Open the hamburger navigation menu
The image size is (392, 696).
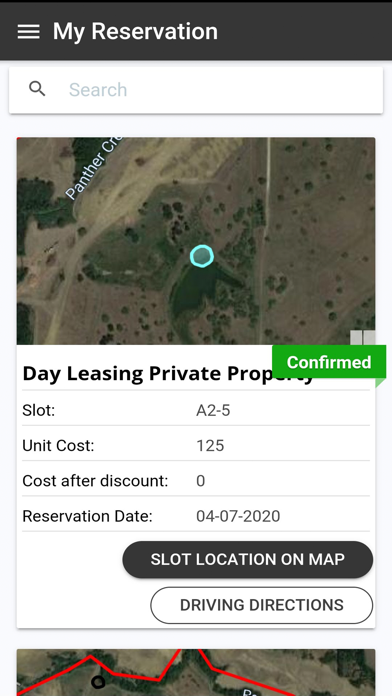pos(28,32)
